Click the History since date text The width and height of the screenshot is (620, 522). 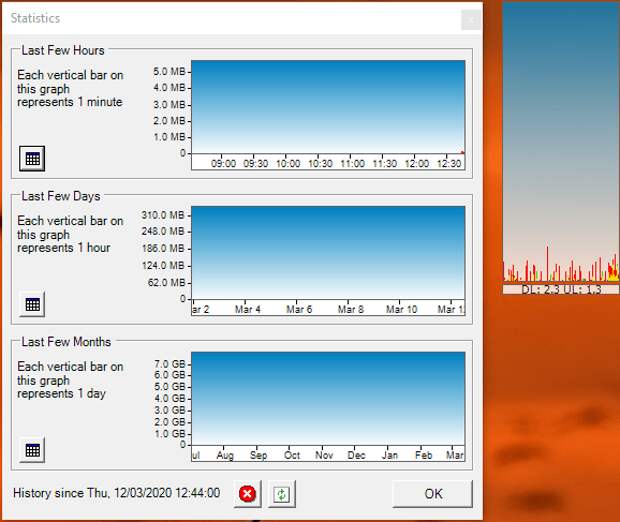(116, 493)
